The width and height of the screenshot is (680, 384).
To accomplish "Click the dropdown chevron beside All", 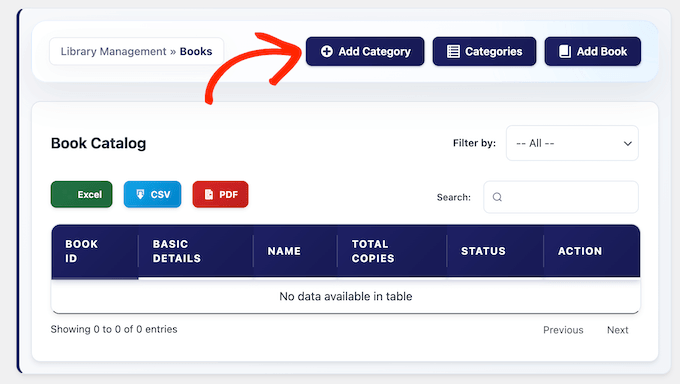I will pyautogui.click(x=628, y=144).
